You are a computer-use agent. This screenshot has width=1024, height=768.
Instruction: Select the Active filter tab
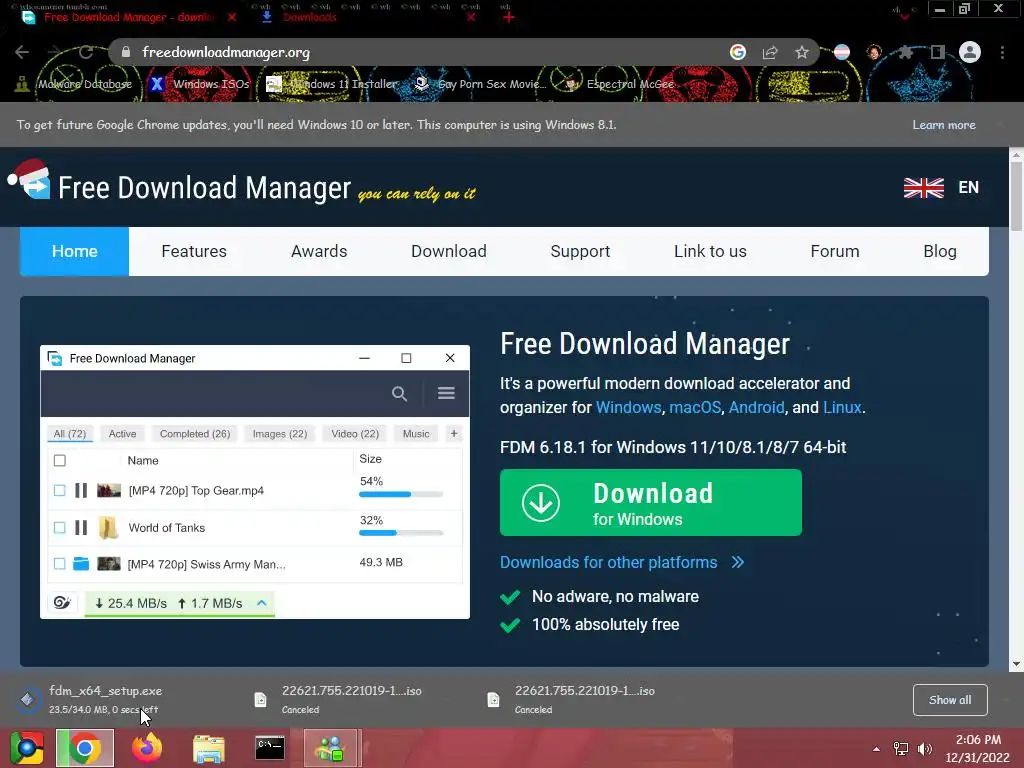point(122,434)
